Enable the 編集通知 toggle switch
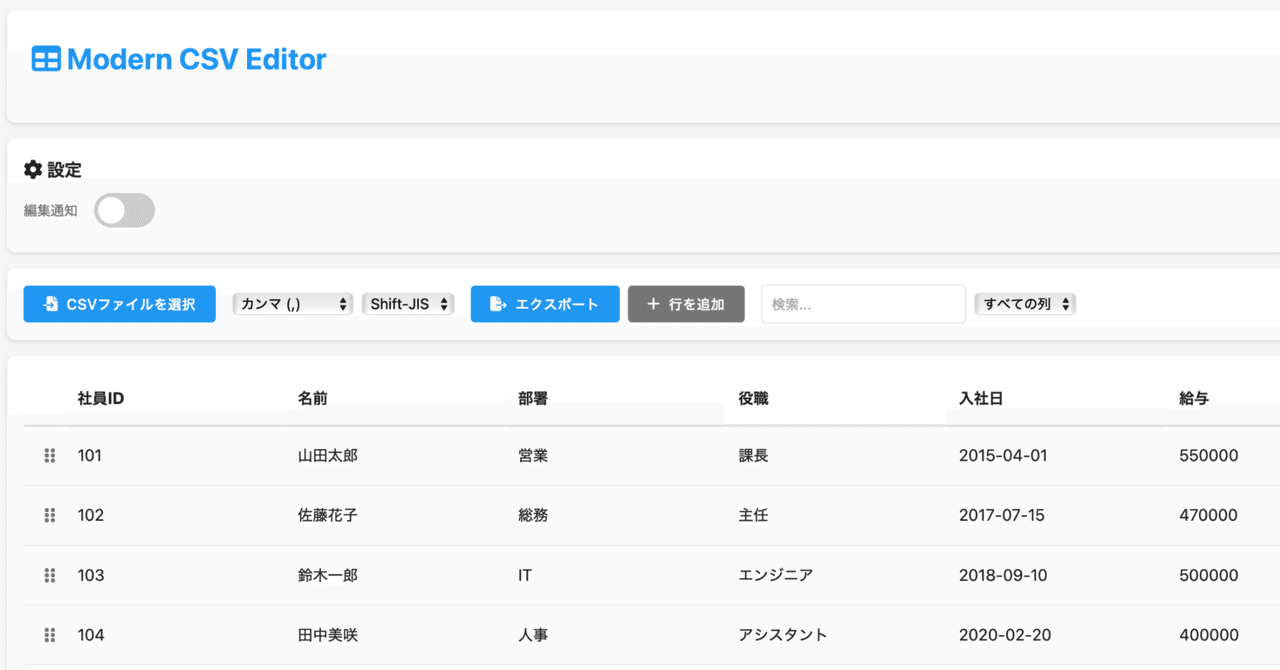The image size is (1280, 670). tap(124, 210)
